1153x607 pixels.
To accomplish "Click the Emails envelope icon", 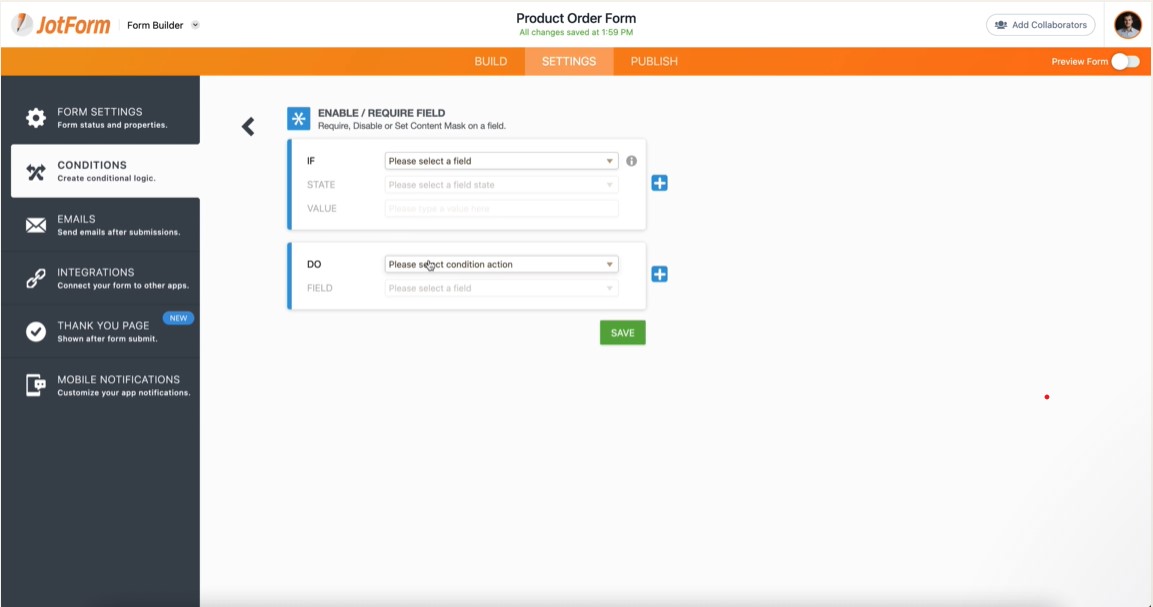I will coord(35,225).
